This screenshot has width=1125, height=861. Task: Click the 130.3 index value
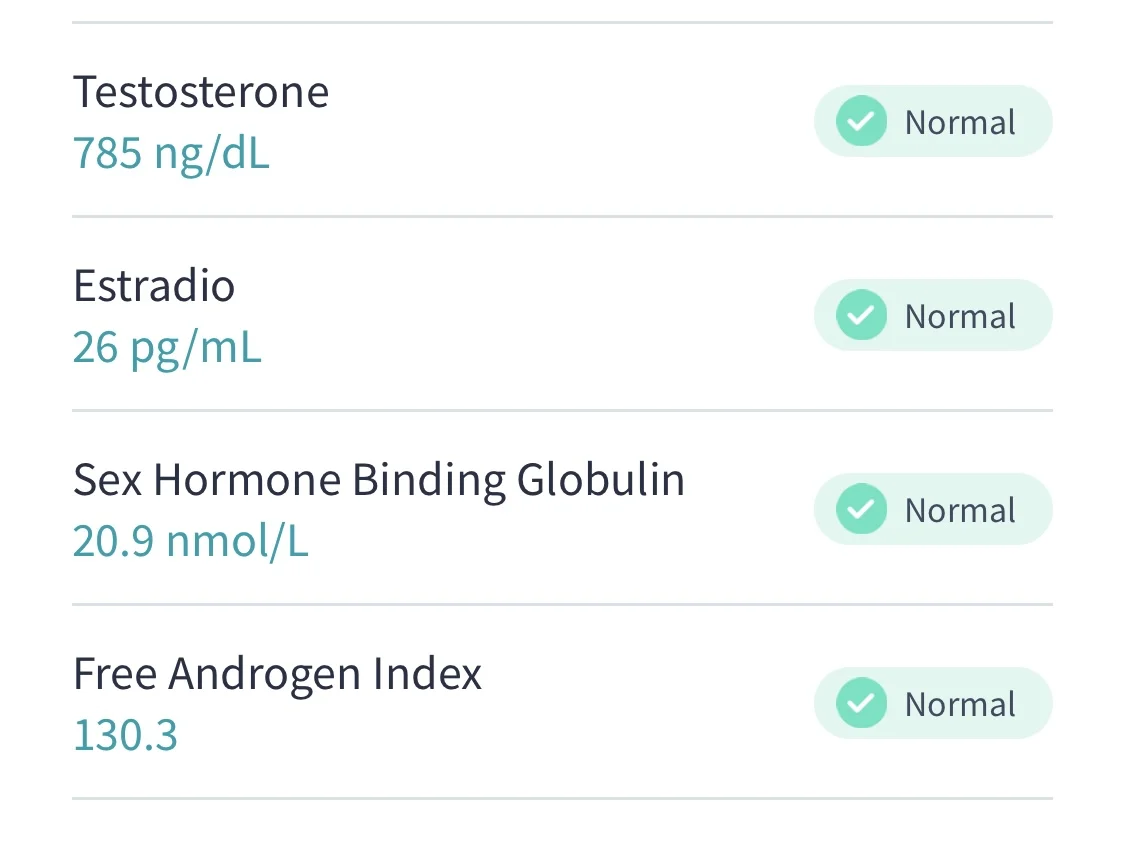click(x=125, y=736)
